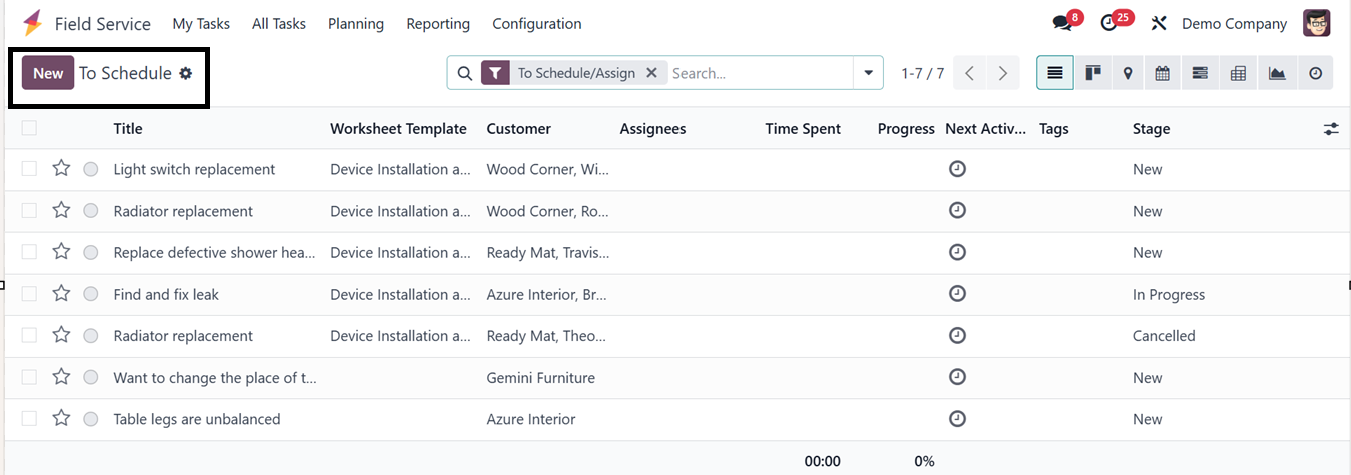Expand the search options dropdown arrow
Screen dimensions: 1351x475
[x=868, y=73]
